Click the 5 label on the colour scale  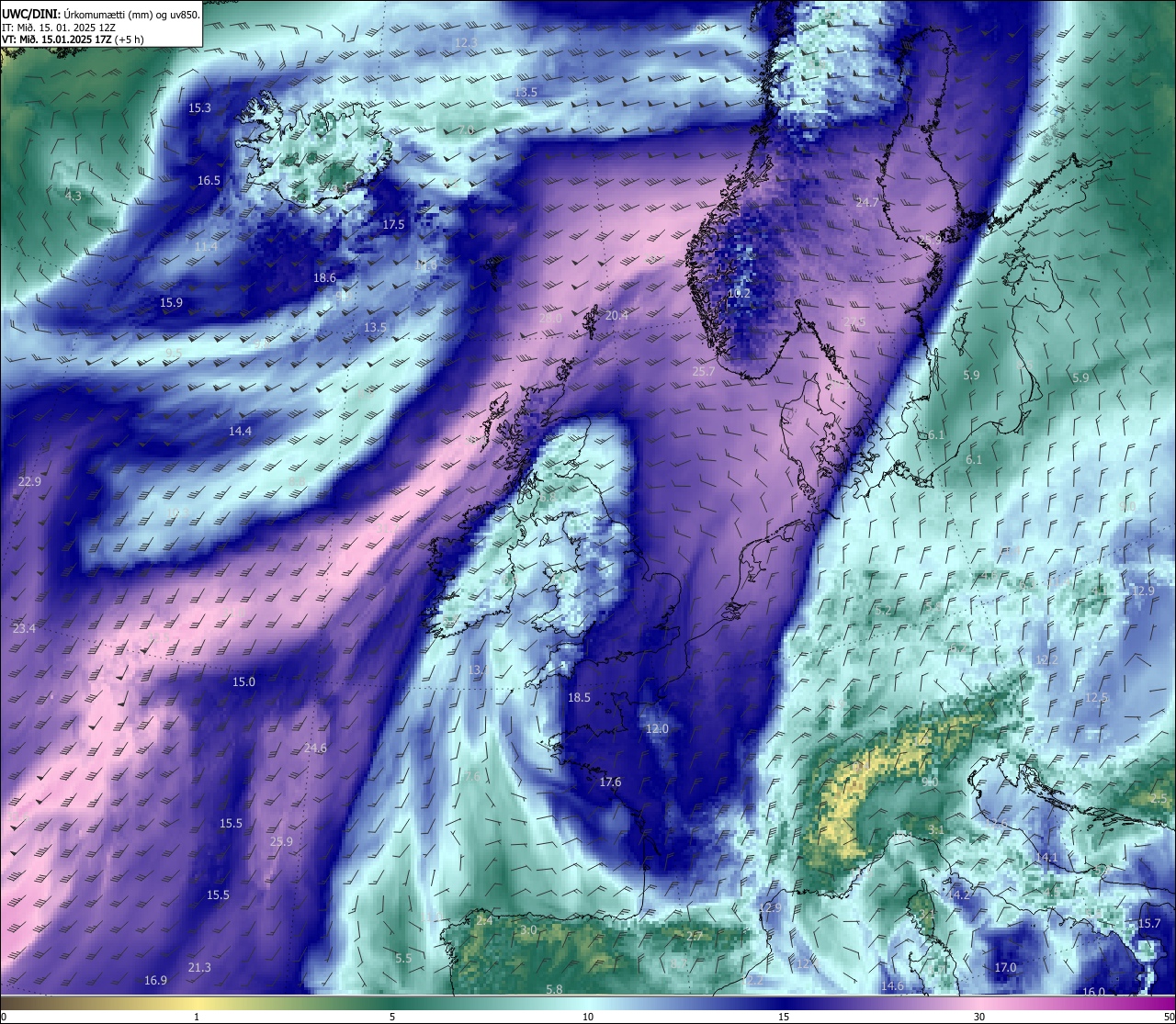[392, 1017]
